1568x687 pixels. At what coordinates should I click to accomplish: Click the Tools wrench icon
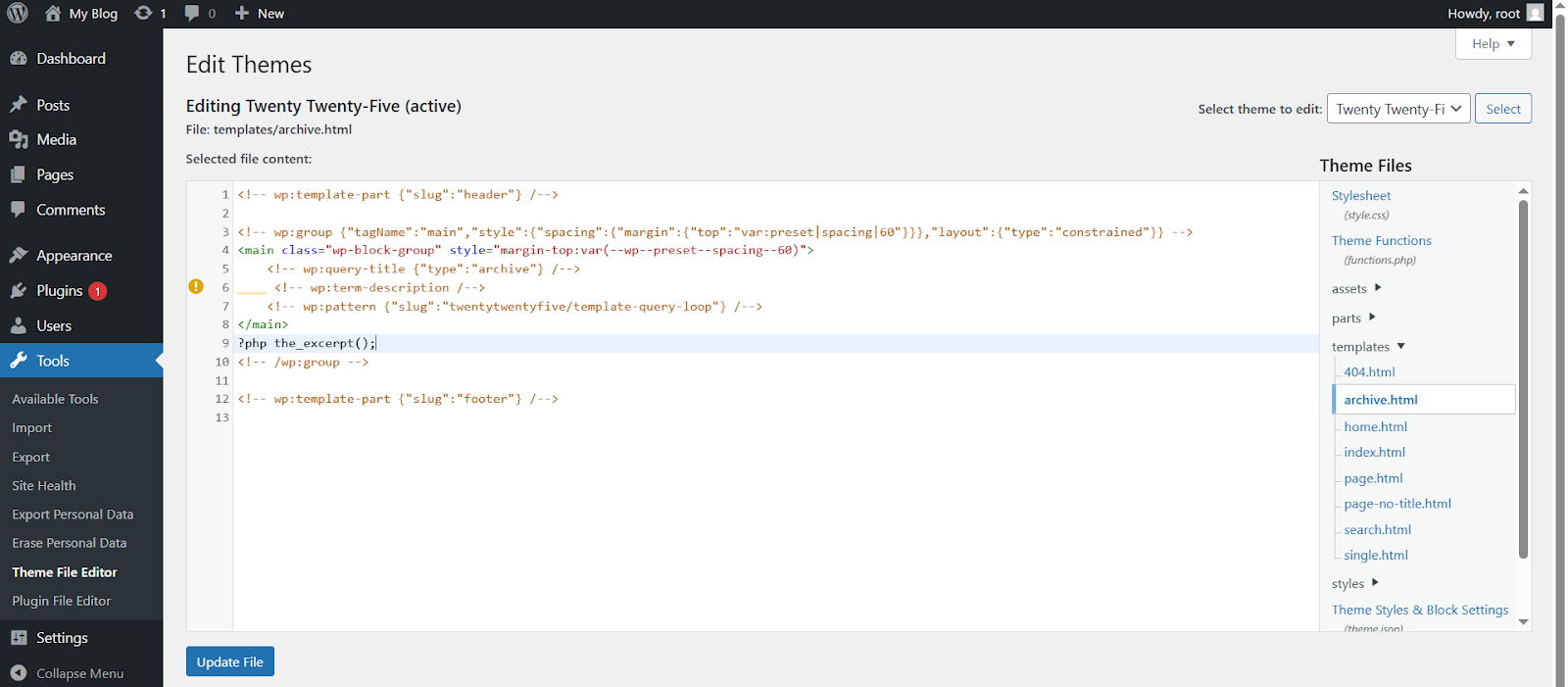click(x=19, y=361)
